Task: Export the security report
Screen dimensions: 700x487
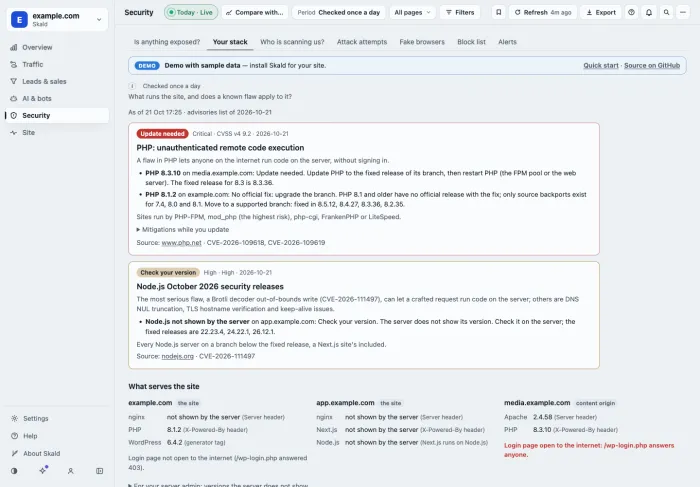Action: [600, 12]
